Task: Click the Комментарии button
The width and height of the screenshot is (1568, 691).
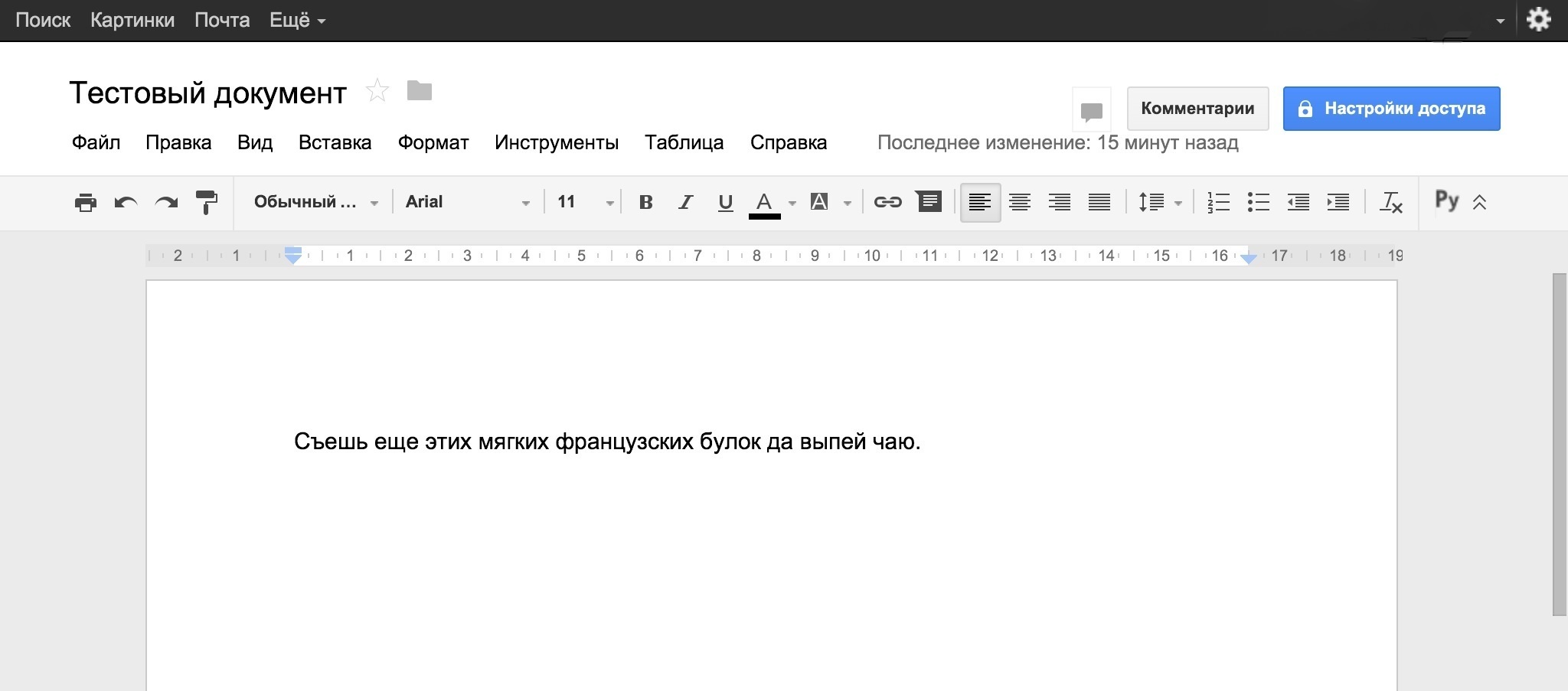Action: click(x=1197, y=109)
